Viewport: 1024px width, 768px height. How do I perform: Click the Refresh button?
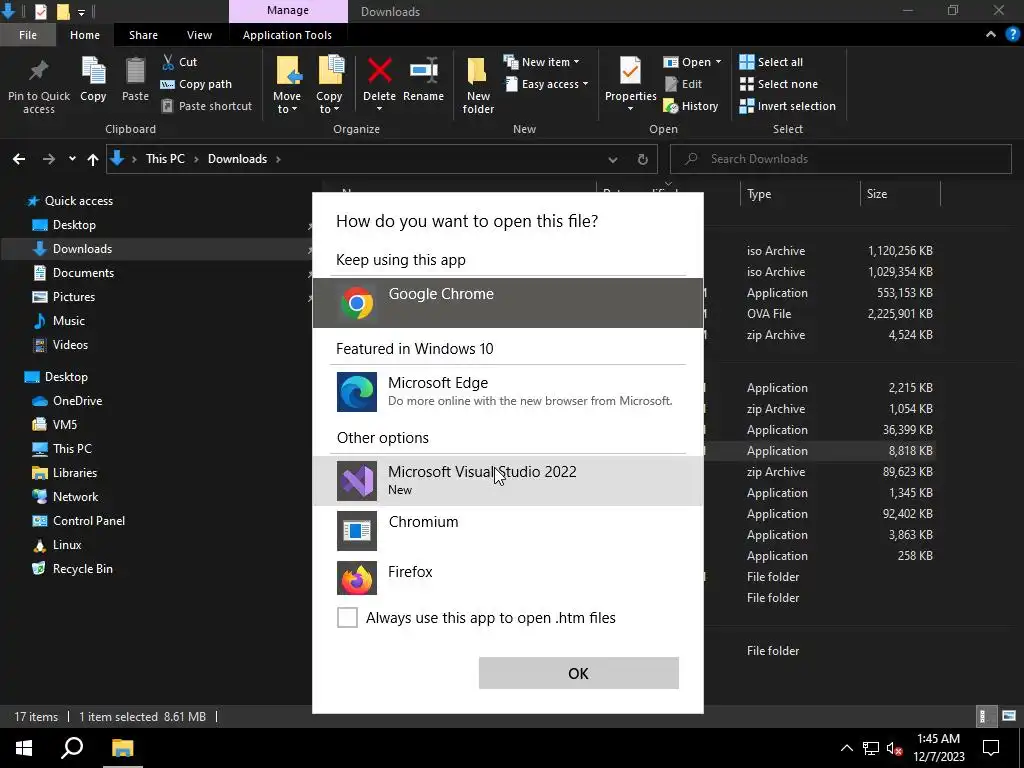(643, 159)
